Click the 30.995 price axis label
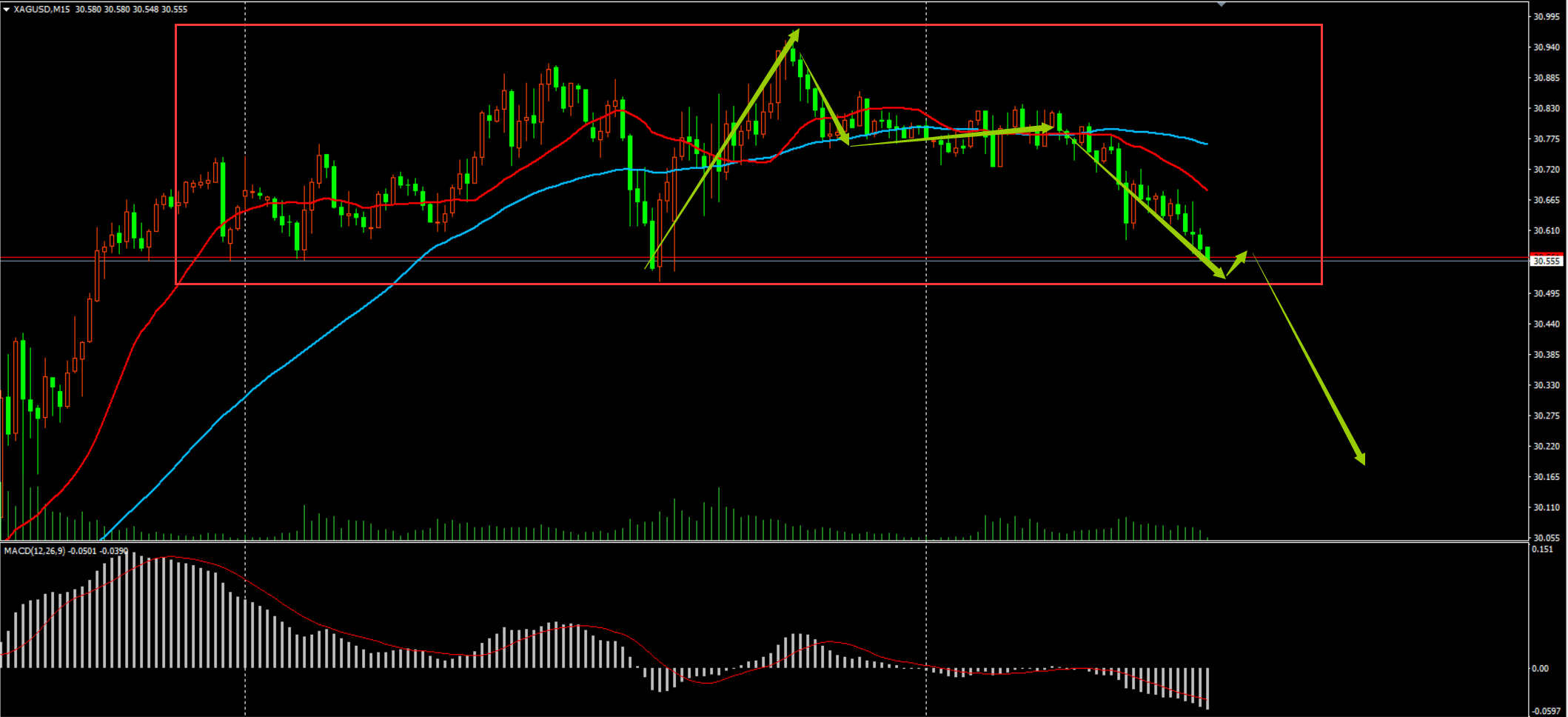The height and width of the screenshot is (717, 1568). [1547, 16]
